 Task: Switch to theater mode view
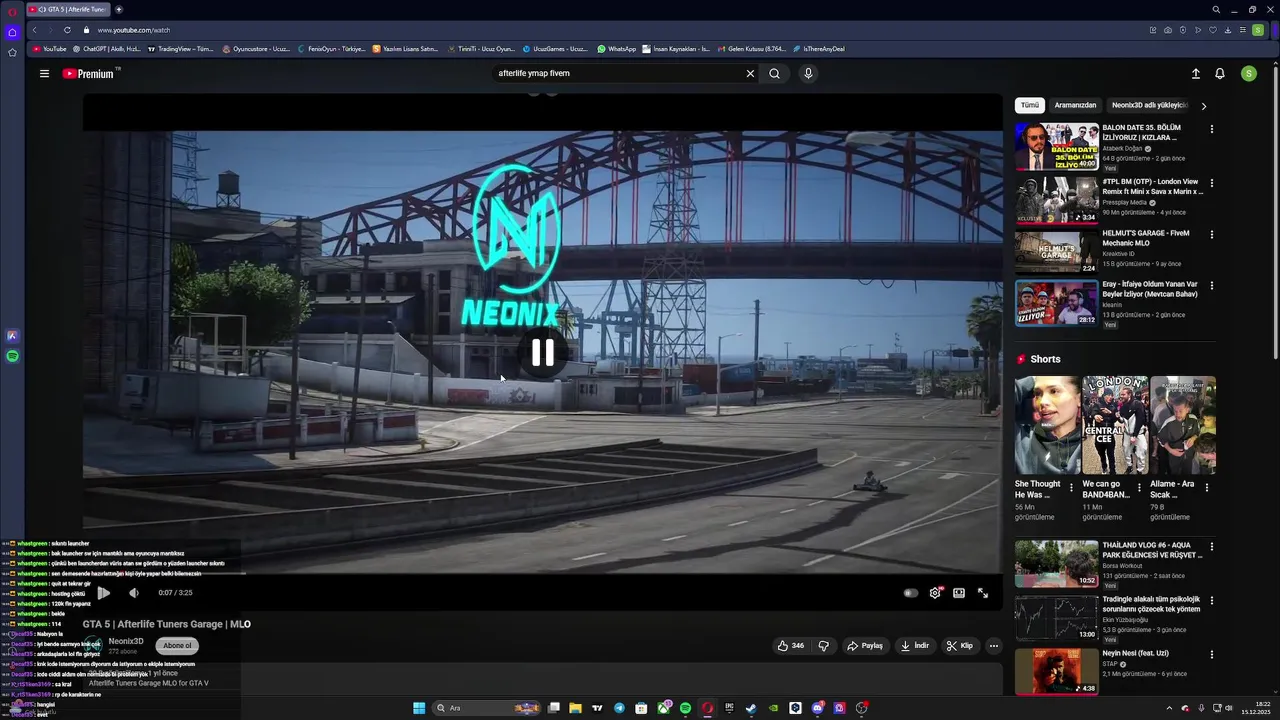click(x=959, y=593)
